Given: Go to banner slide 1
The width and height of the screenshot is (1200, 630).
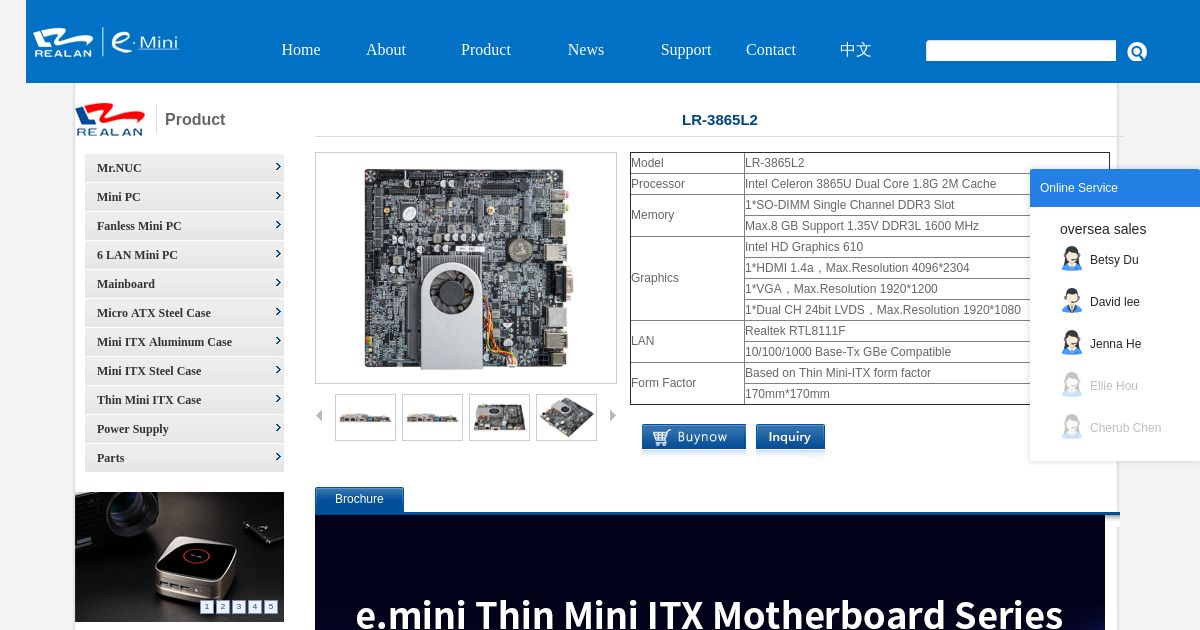Looking at the screenshot, I should click(x=207, y=607).
